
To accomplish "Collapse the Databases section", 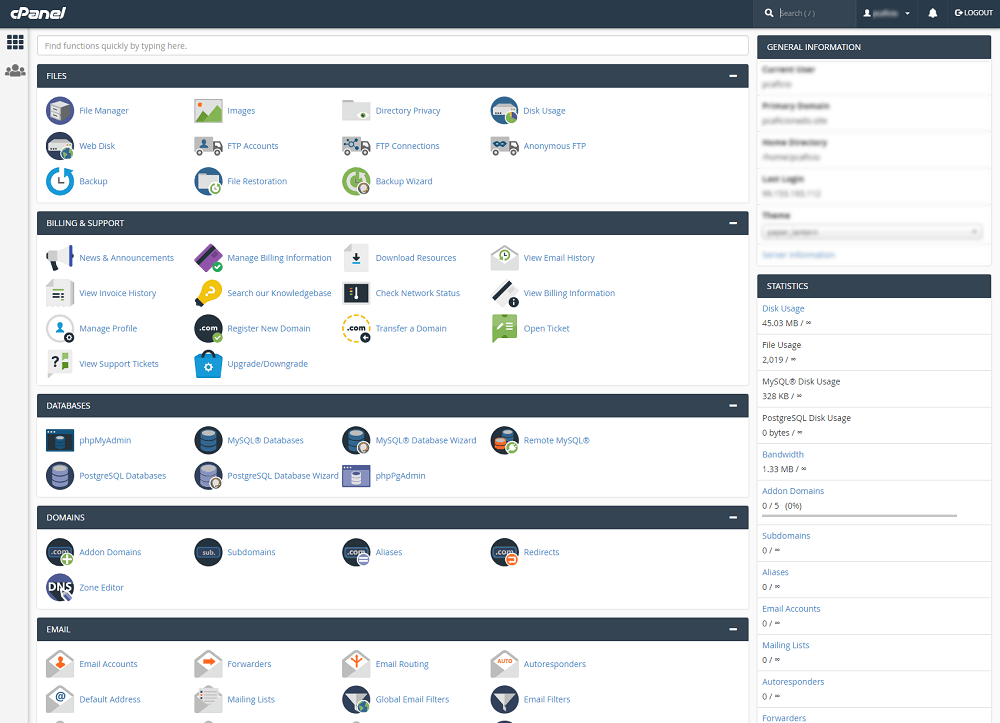I will pos(733,405).
